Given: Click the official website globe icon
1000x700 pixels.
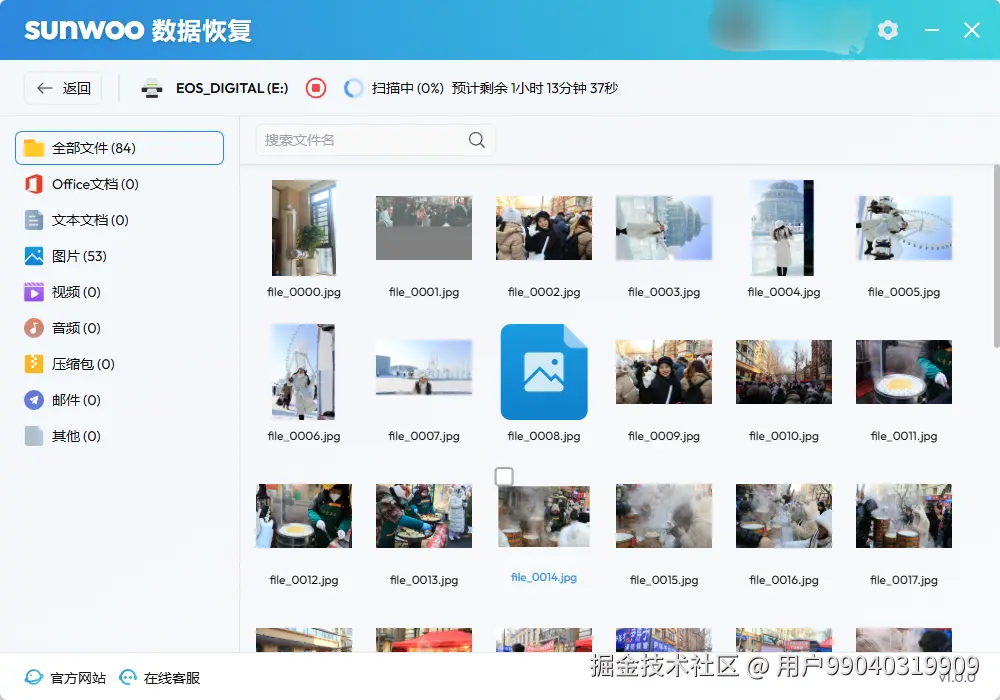Looking at the screenshot, I should pos(34,677).
